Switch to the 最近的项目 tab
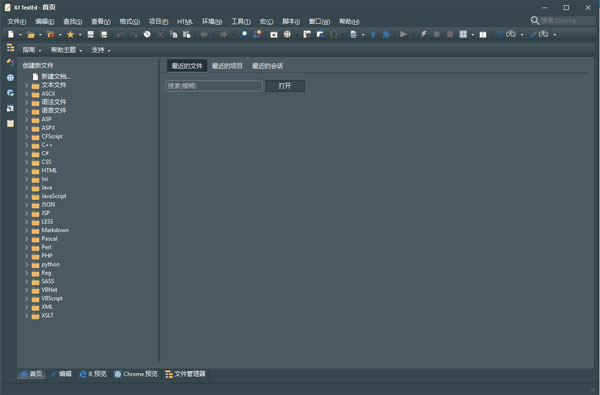Screen dimensions: 600x395 (227, 66)
